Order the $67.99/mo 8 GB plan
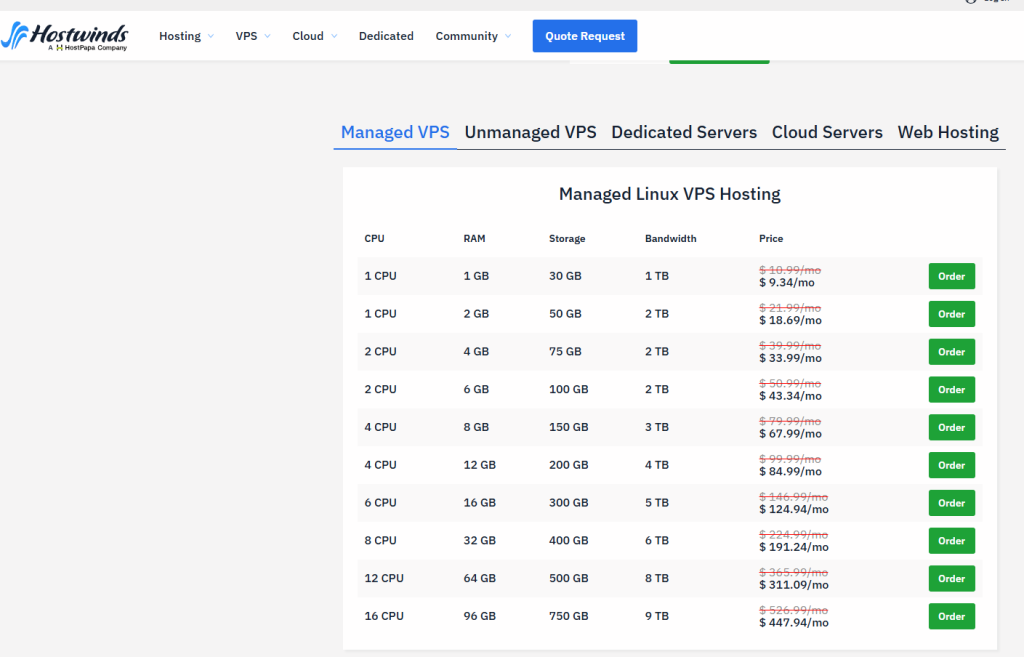1024x657 pixels. (952, 428)
